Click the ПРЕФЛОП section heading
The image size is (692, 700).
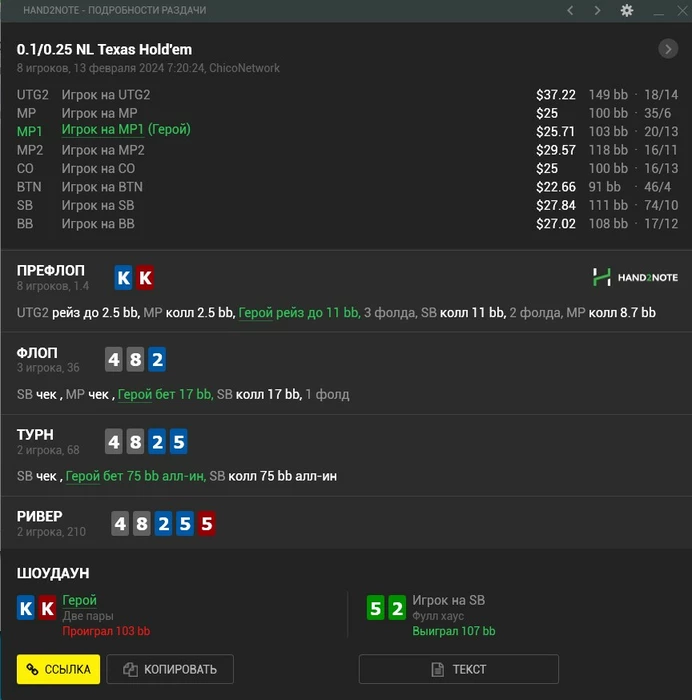(50, 271)
